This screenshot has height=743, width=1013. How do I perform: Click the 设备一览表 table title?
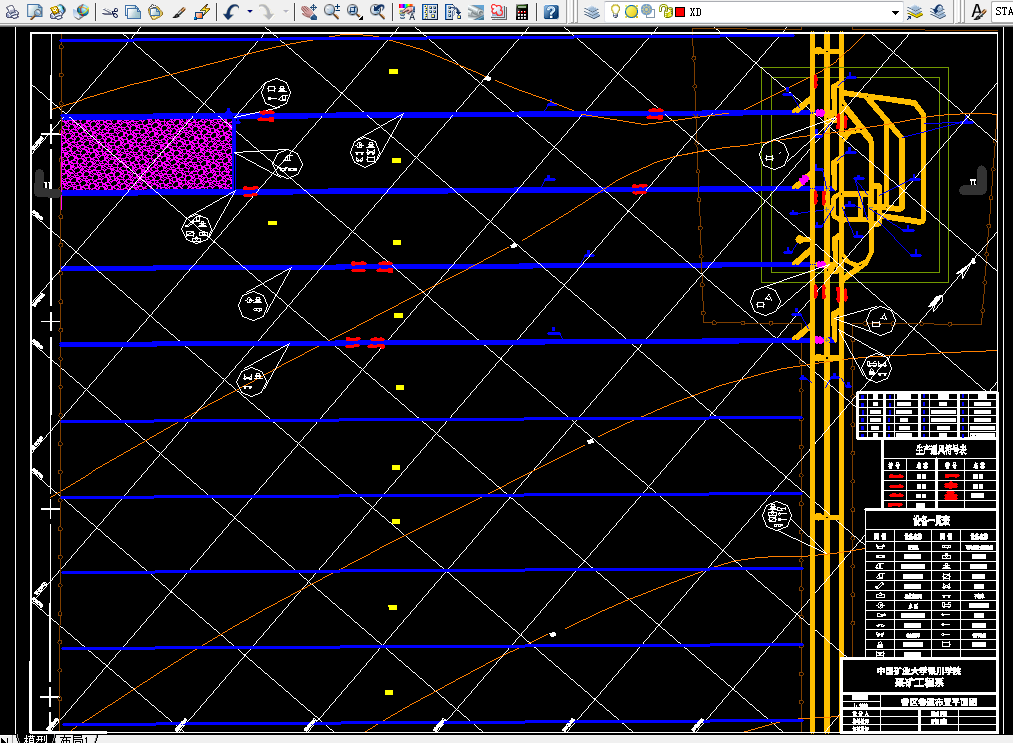[x=931, y=520]
